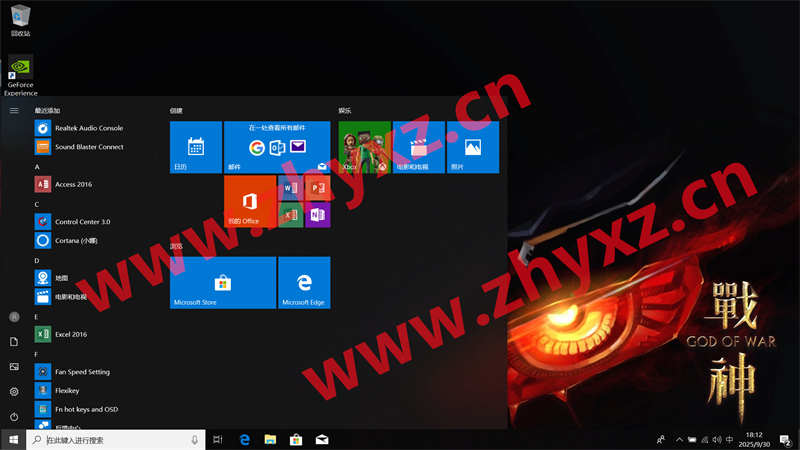
Task: Launch PowerPoint from the small tile
Action: (317, 188)
